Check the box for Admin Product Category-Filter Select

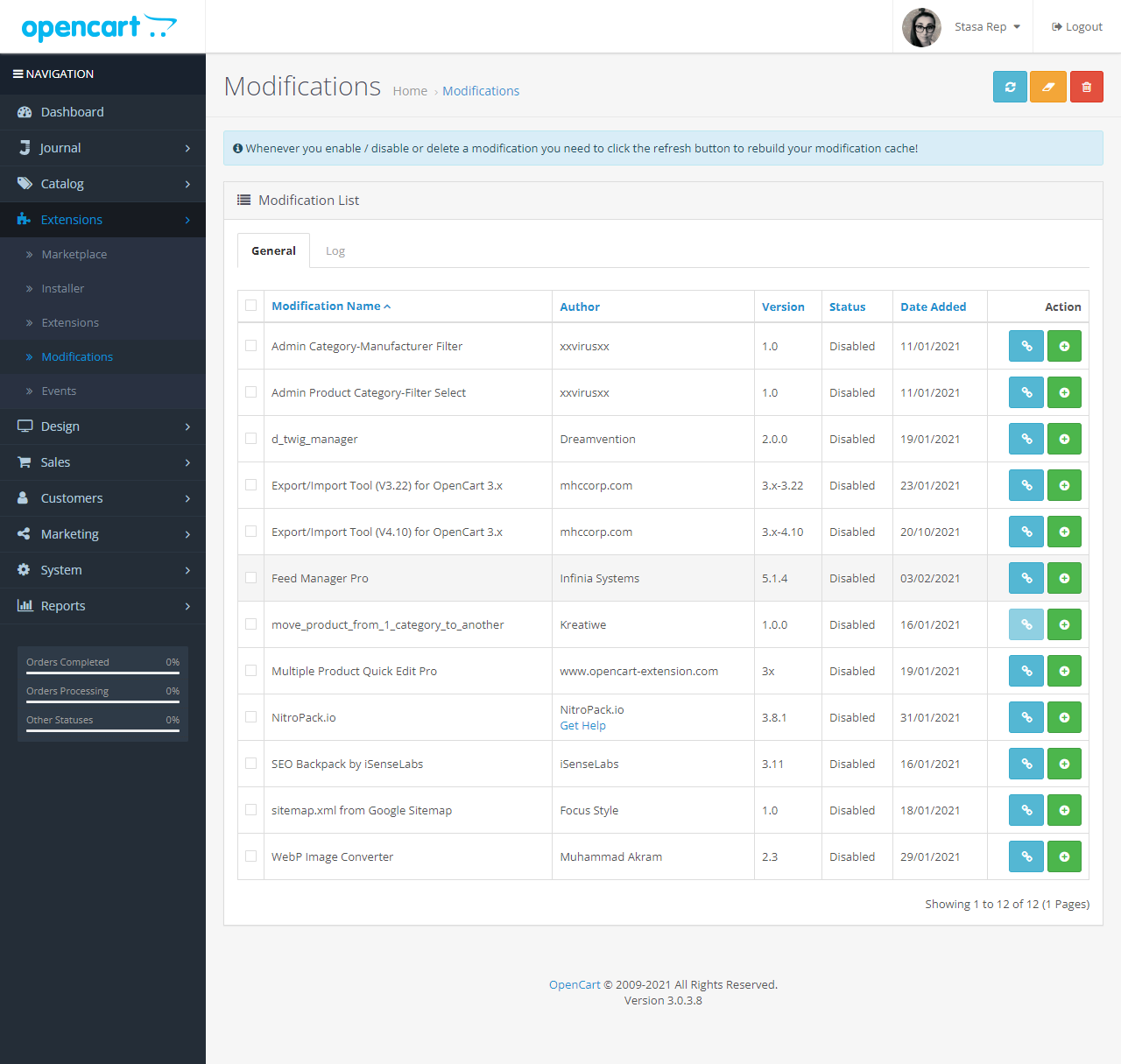[251, 392]
